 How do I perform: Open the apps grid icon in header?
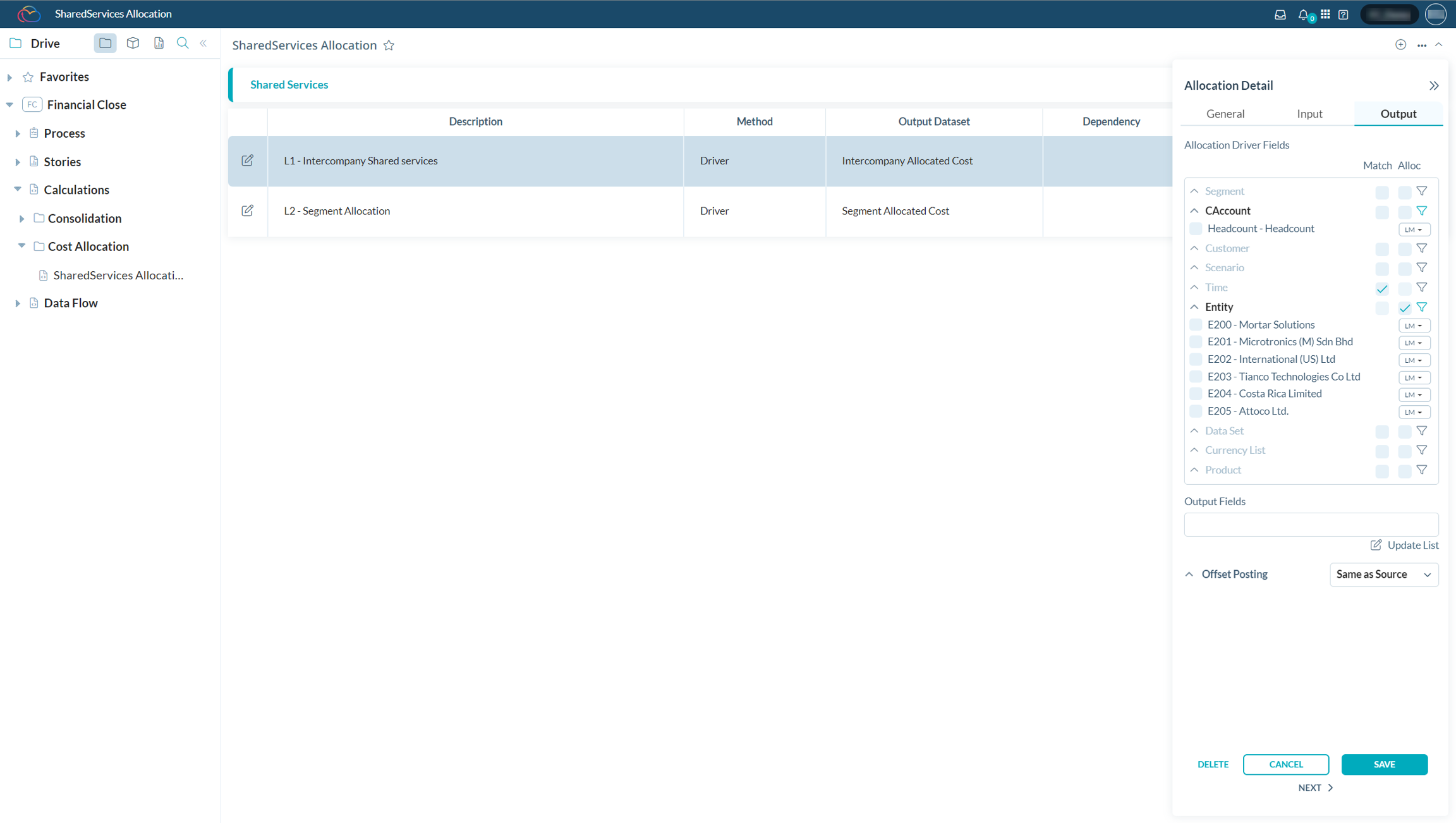click(x=1325, y=14)
